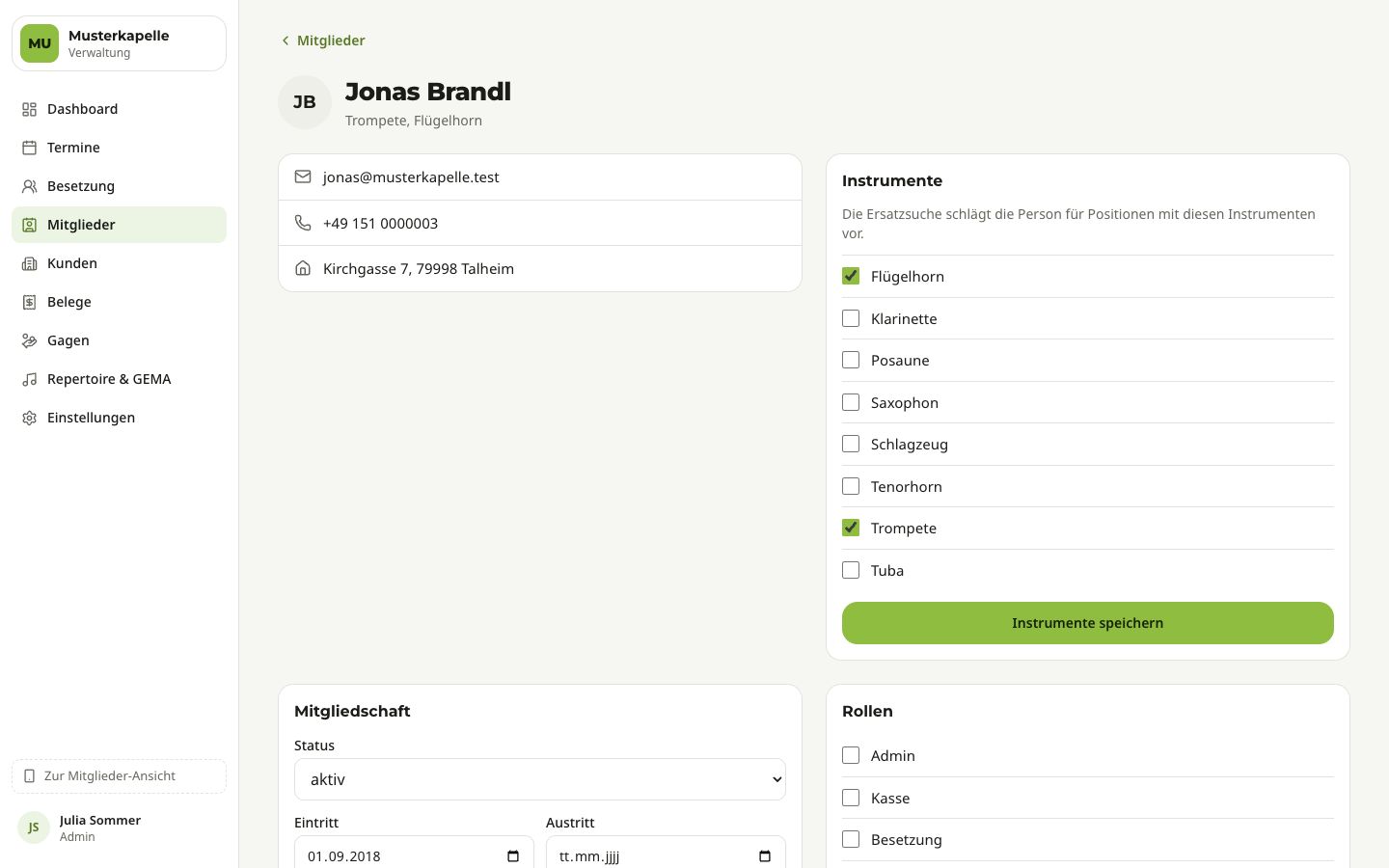
Task: Click the JS user avatar
Action: click(x=34, y=827)
